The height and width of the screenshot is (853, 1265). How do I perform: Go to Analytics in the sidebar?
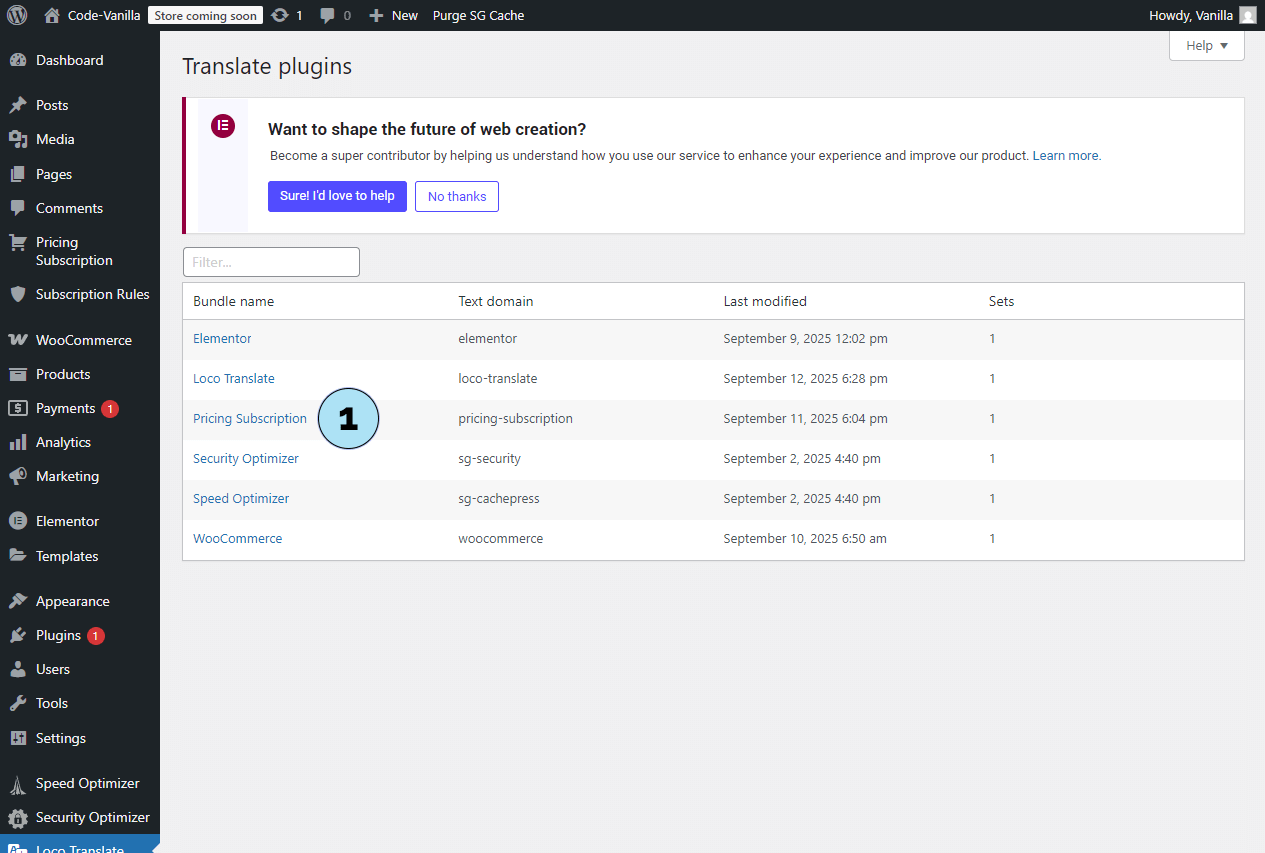pyautogui.click(x=63, y=442)
